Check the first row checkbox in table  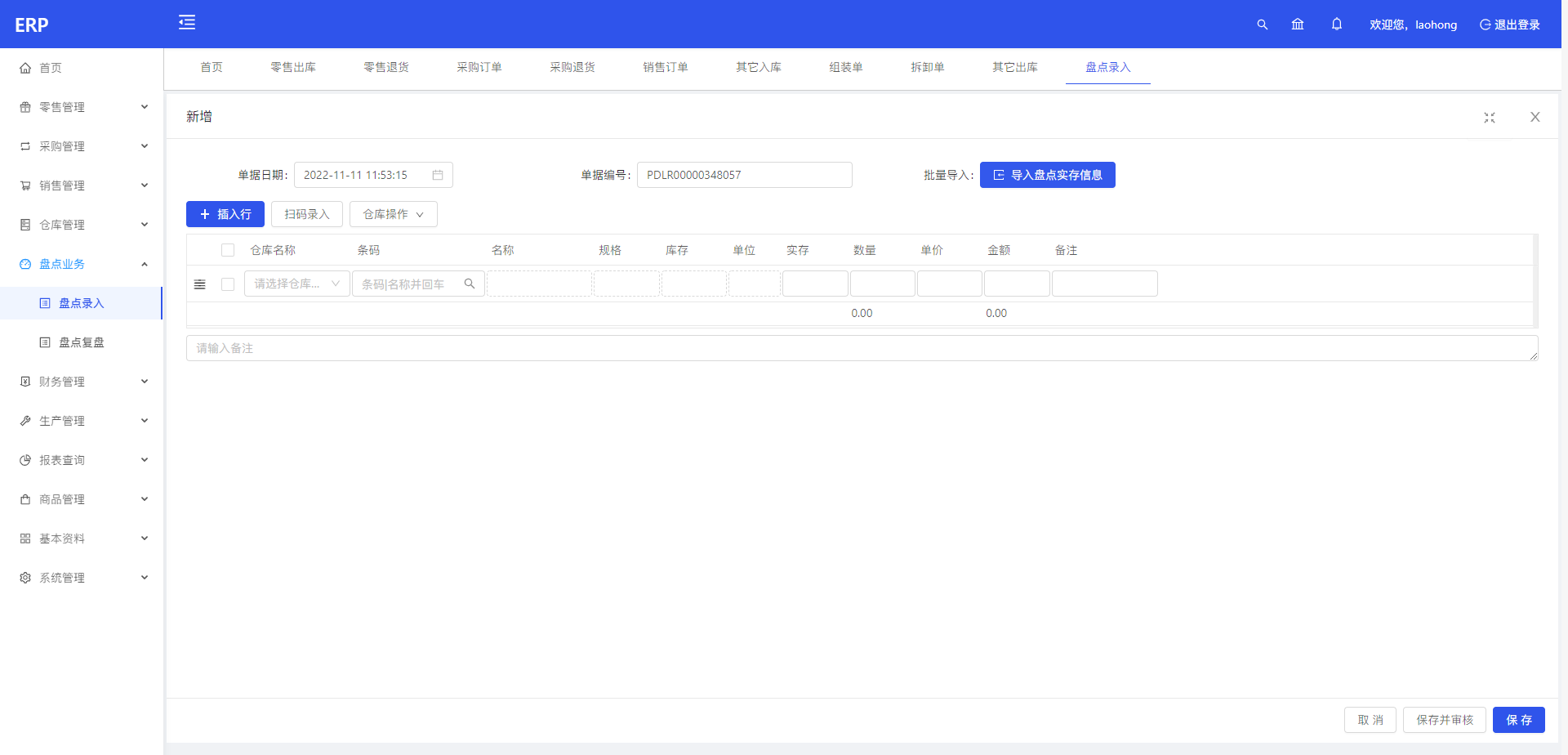[x=228, y=284]
